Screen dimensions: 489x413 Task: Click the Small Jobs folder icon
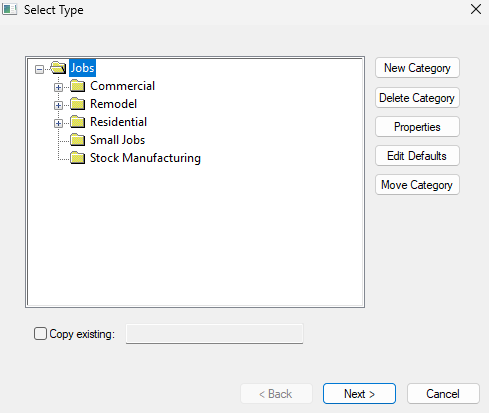(78, 140)
